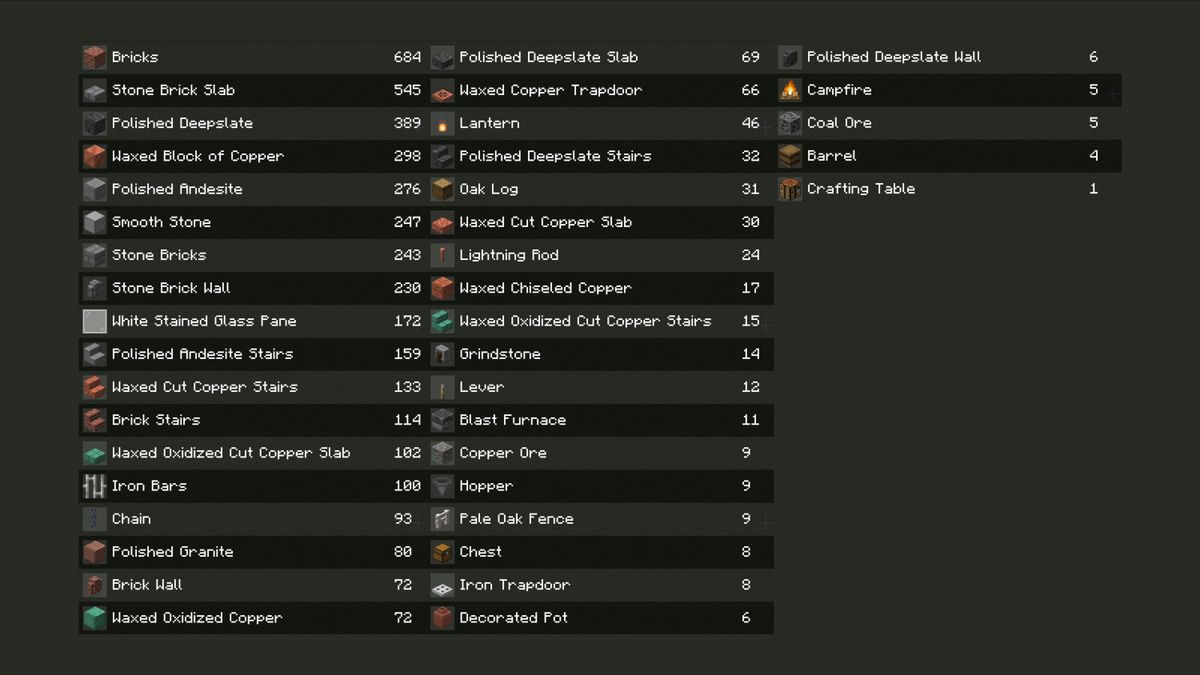Click the Crafting Table icon
The width and height of the screenshot is (1200, 675).
point(790,189)
